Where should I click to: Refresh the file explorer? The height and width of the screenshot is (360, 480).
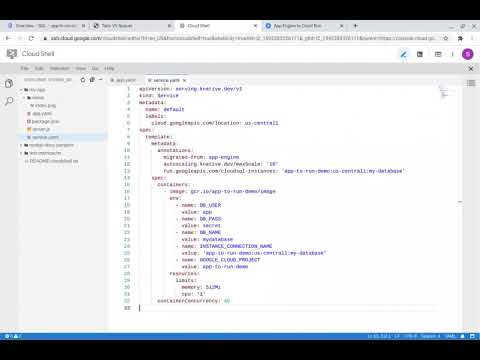click(x=83, y=80)
